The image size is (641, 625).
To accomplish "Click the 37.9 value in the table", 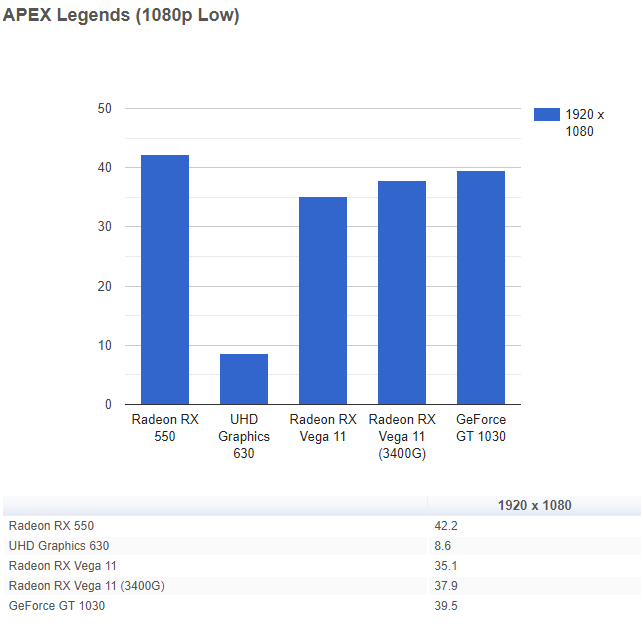I will pos(446,585).
